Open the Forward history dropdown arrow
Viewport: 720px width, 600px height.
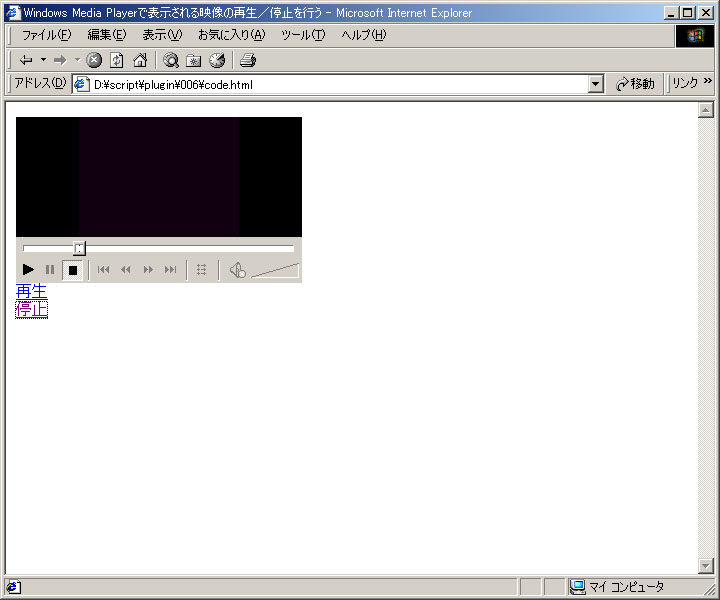click(77, 60)
